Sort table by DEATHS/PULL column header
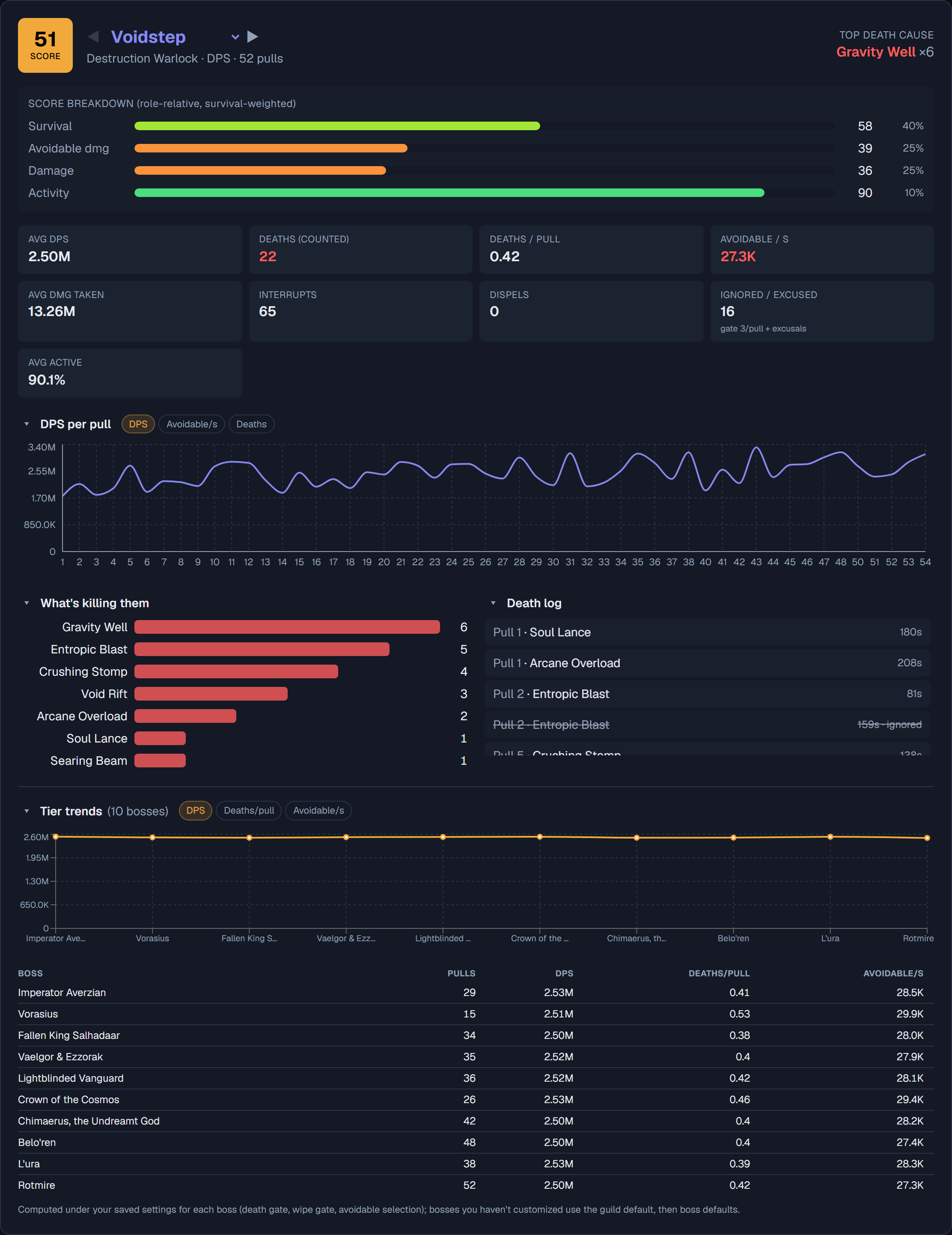 [x=719, y=973]
